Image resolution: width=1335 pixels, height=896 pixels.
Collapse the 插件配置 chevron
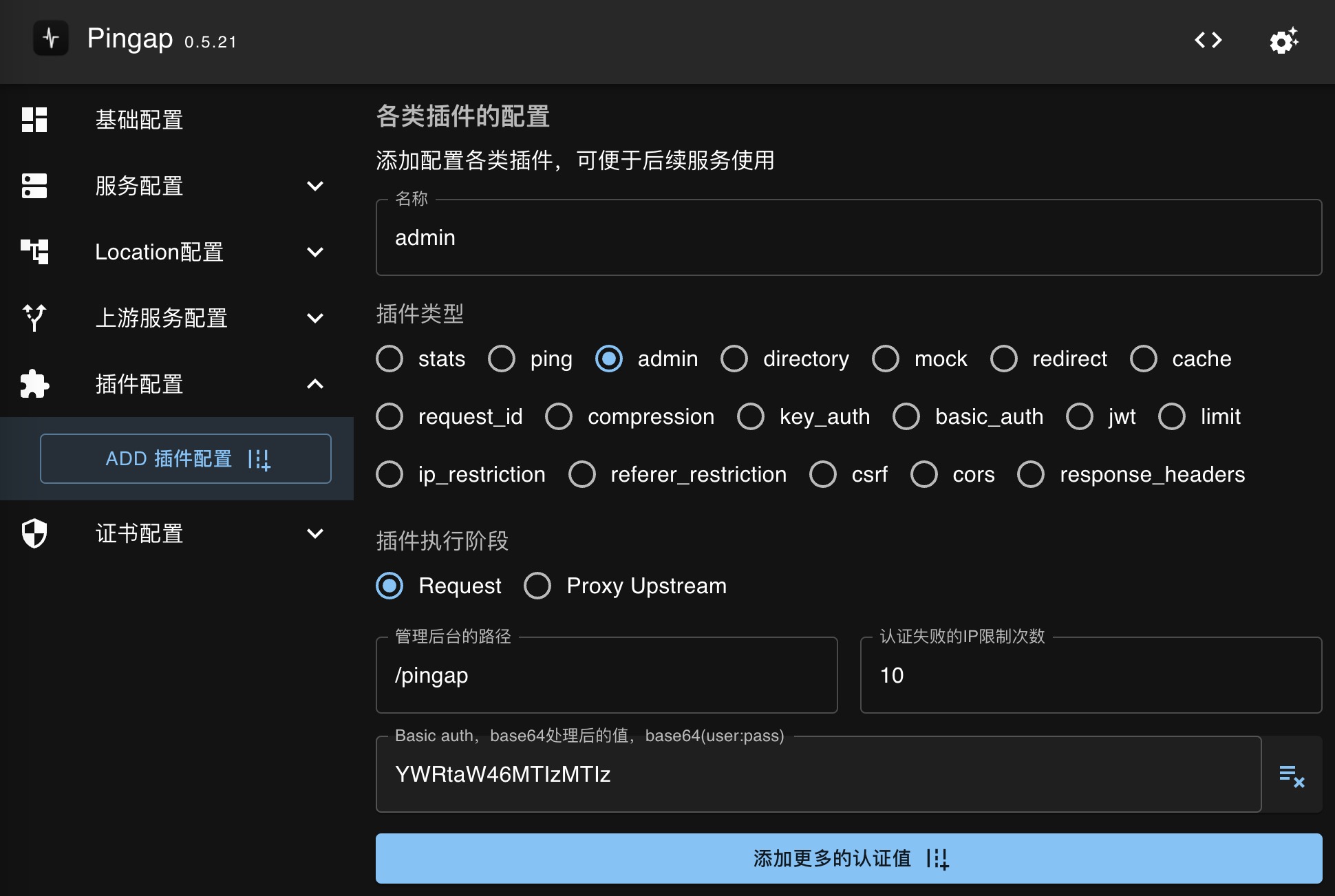click(315, 384)
